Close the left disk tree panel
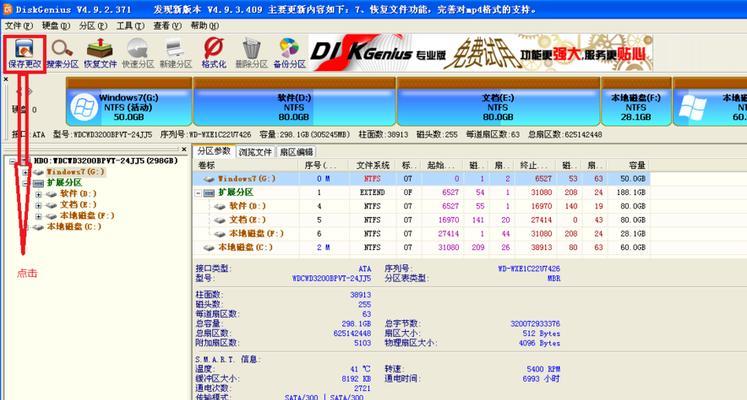 click(x=184, y=150)
